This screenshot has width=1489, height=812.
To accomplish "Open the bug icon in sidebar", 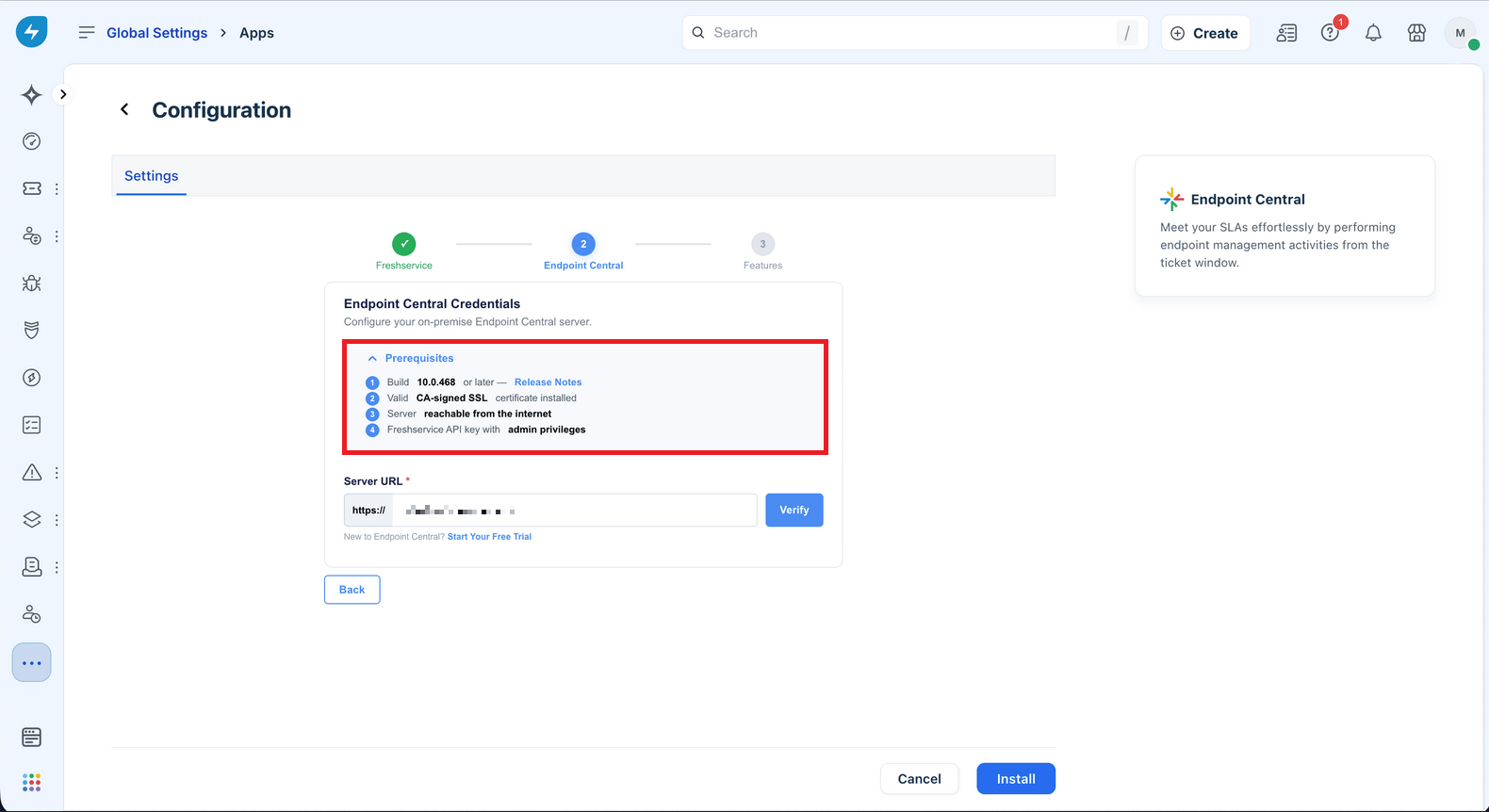I will (31, 283).
